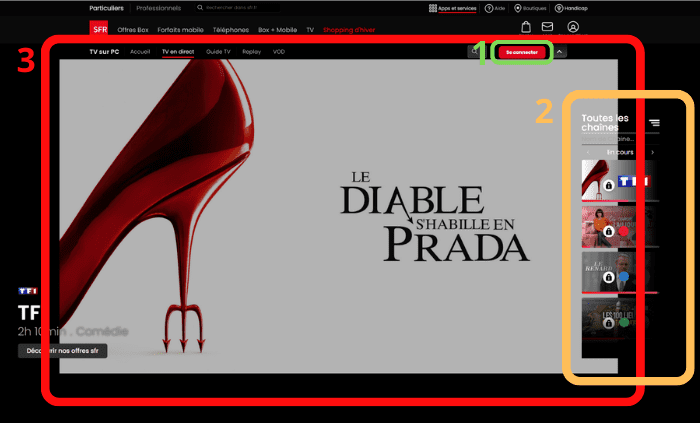Collapse the header with the up chevron
This screenshot has height=423, width=700.
tap(559, 52)
